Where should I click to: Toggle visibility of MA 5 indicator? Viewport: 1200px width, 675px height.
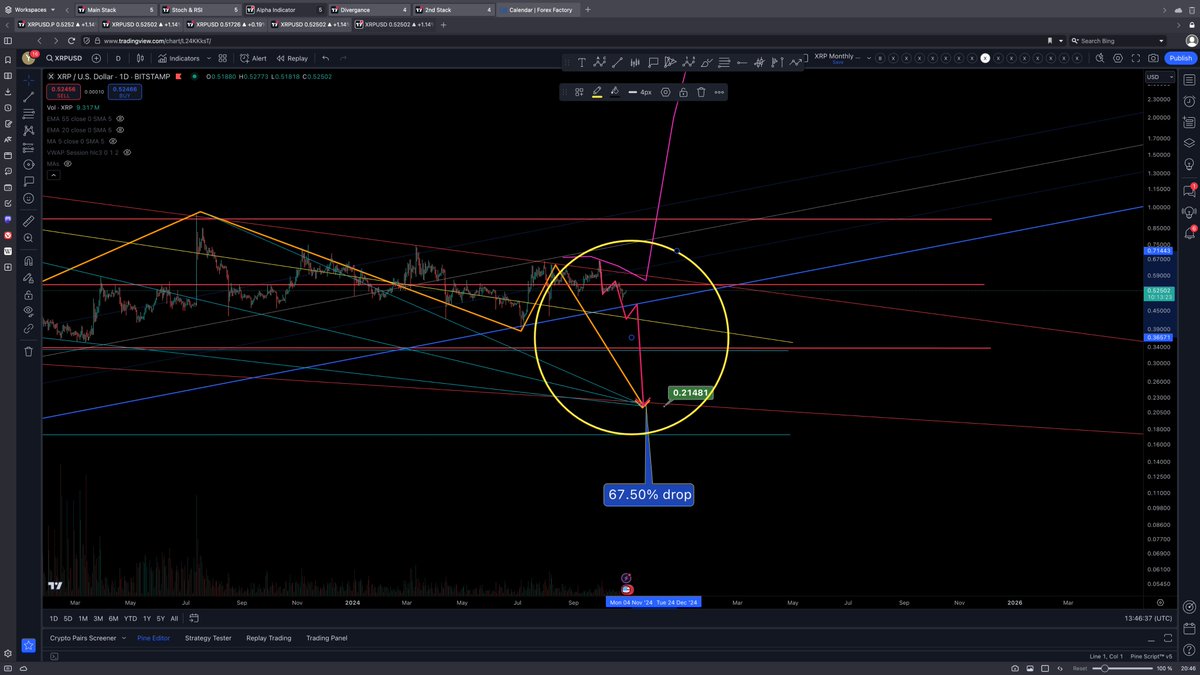pos(113,141)
